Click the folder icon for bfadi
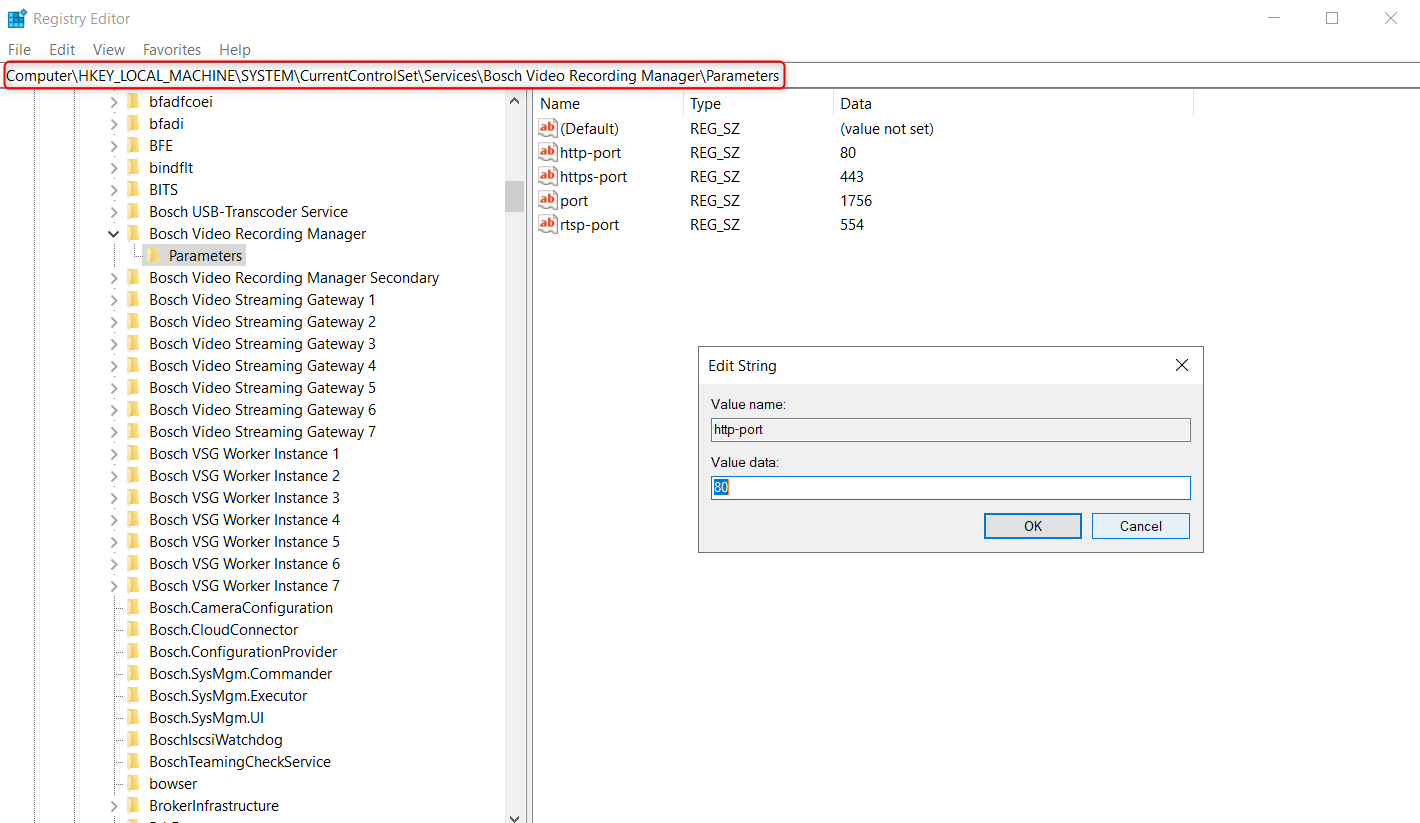Screen dimensions: 1420x823 (134, 123)
